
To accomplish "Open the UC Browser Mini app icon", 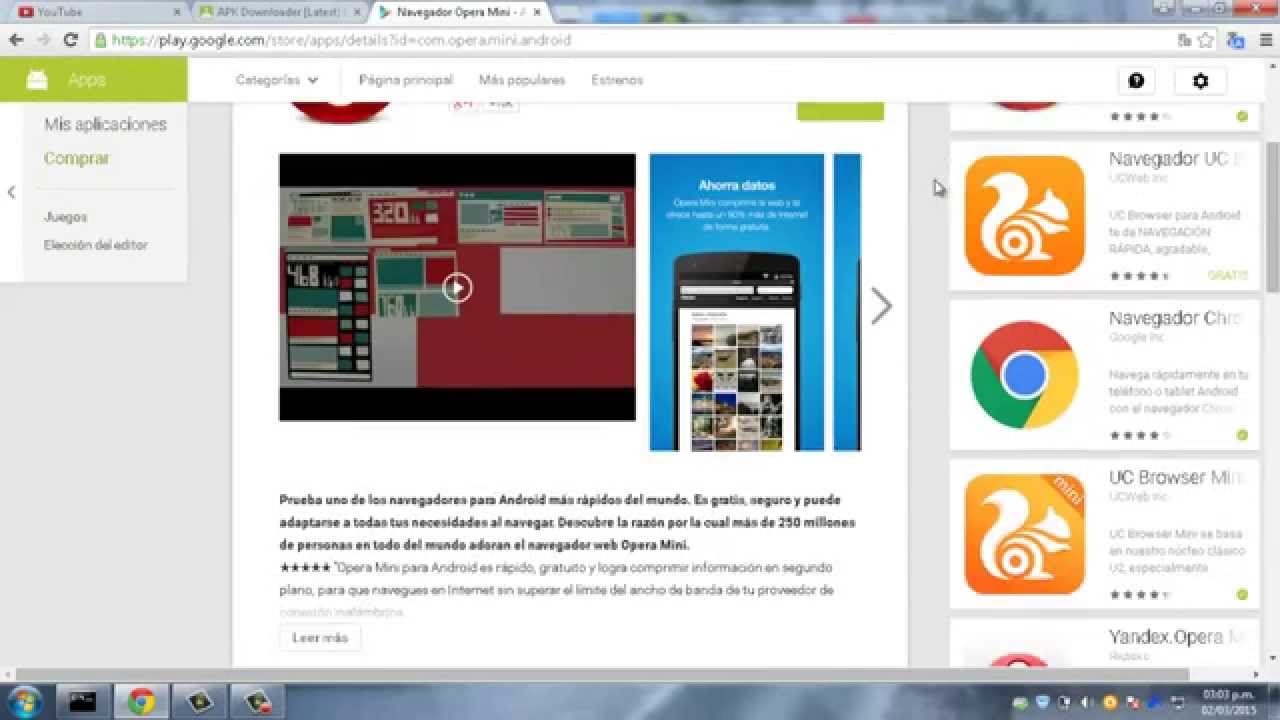I will click(1024, 534).
